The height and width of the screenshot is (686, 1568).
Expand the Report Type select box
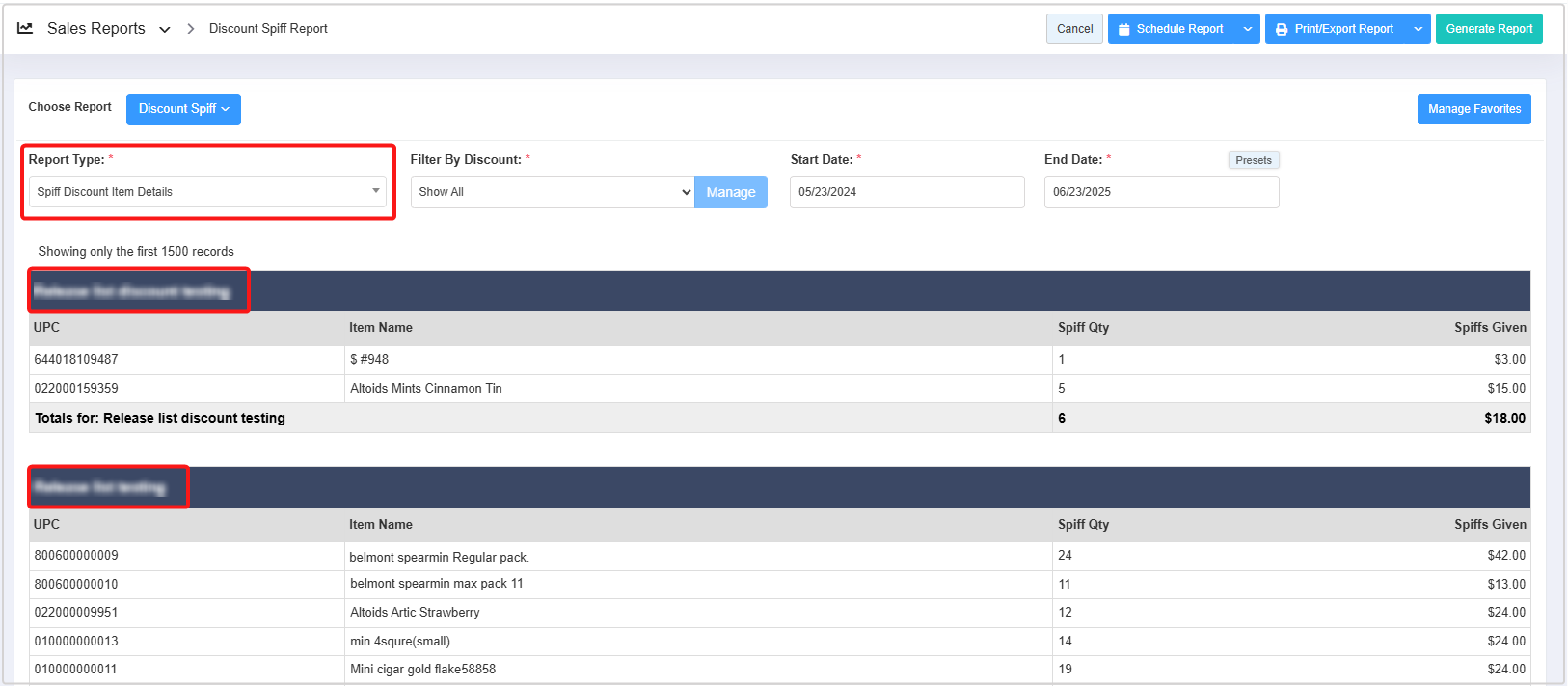coord(207,192)
